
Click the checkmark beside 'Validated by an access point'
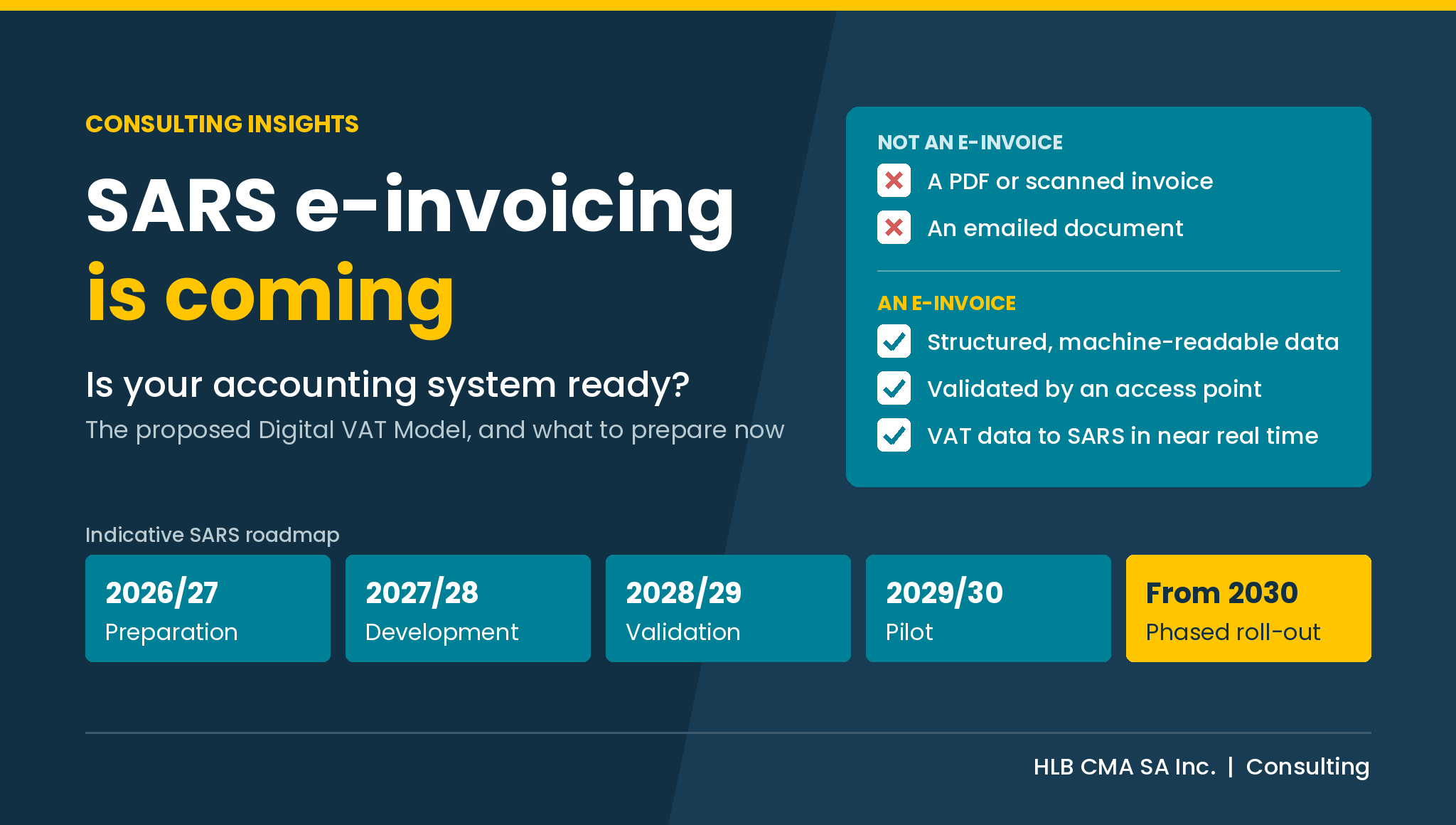[894, 388]
